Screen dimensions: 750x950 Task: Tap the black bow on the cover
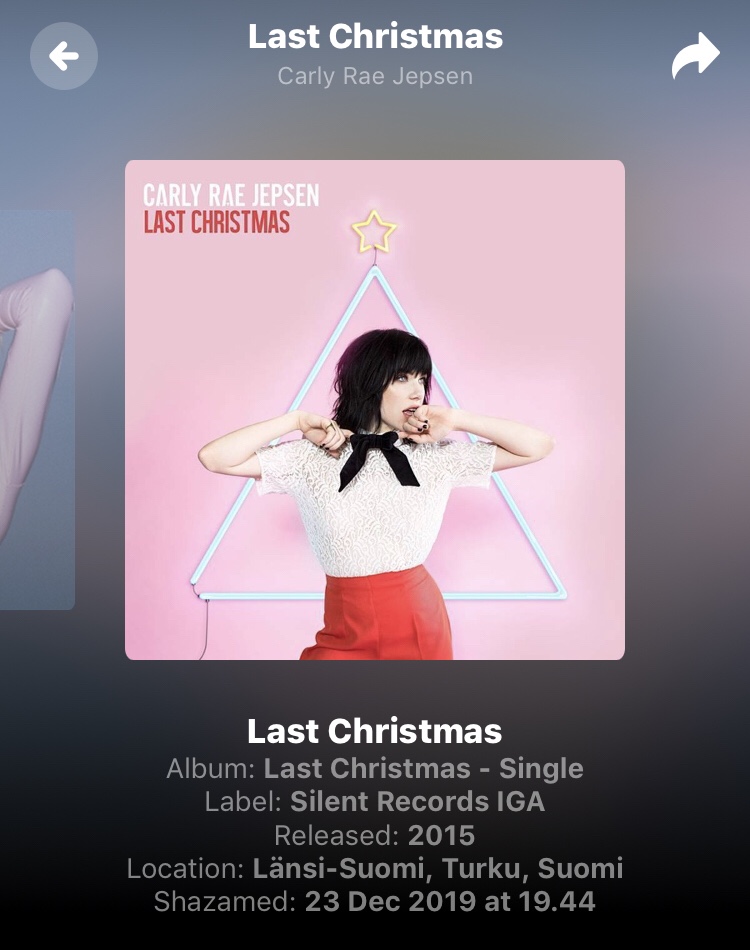click(x=378, y=460)
